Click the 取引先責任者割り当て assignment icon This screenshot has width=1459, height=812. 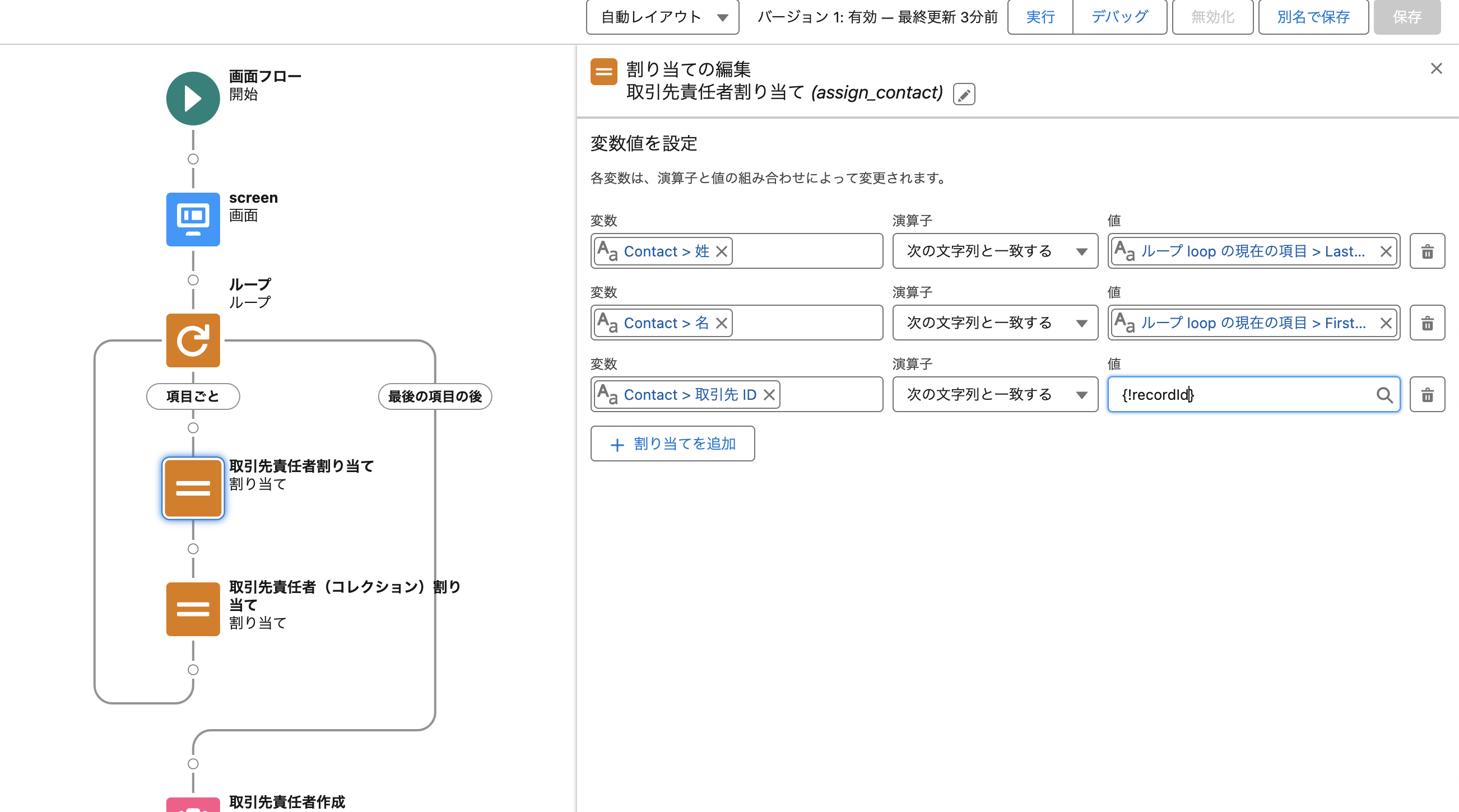(193, 488)
